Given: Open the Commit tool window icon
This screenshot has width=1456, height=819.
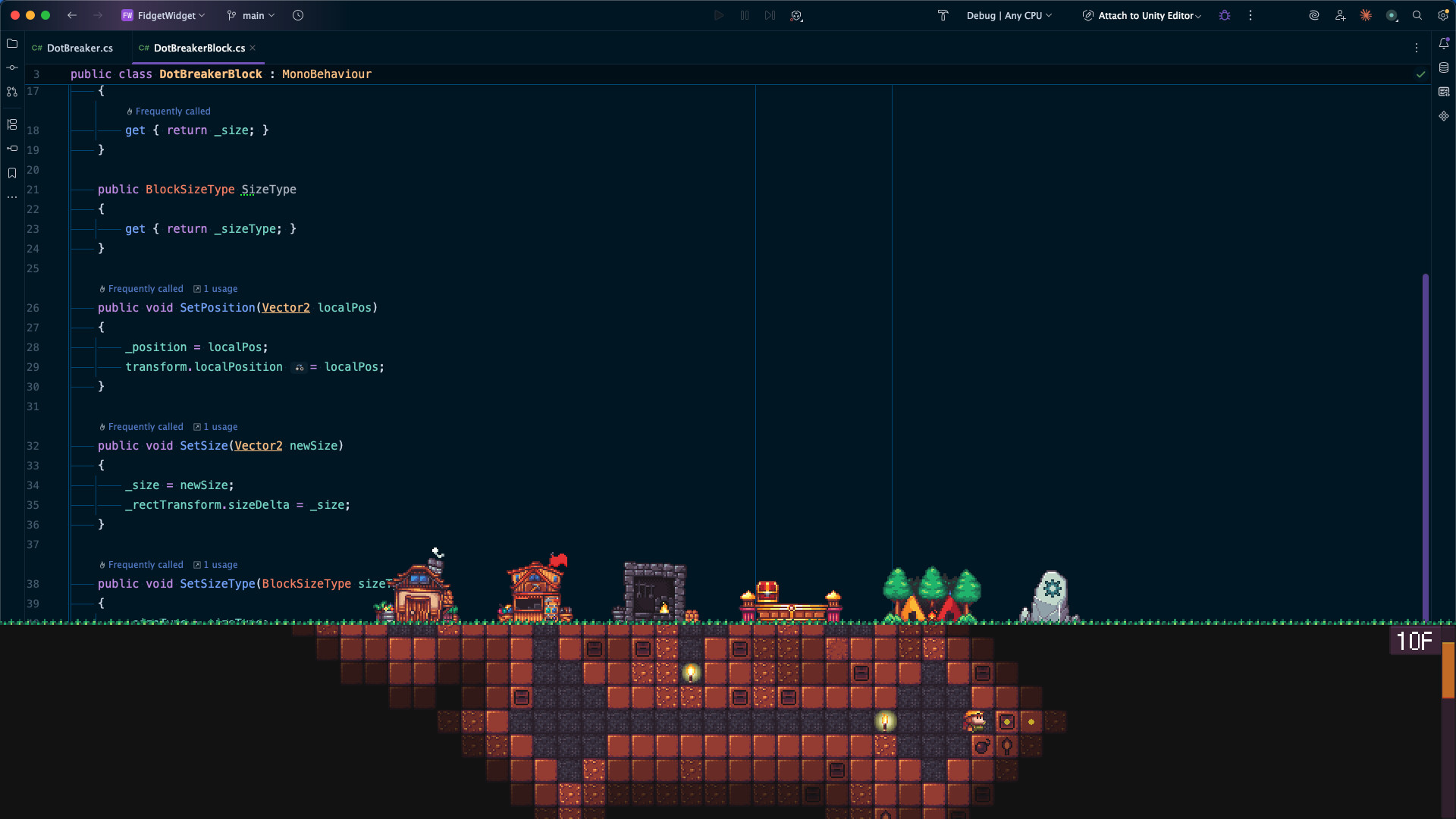Looking at the screenshot, I should pyautogui.click(x=12, y=67).
